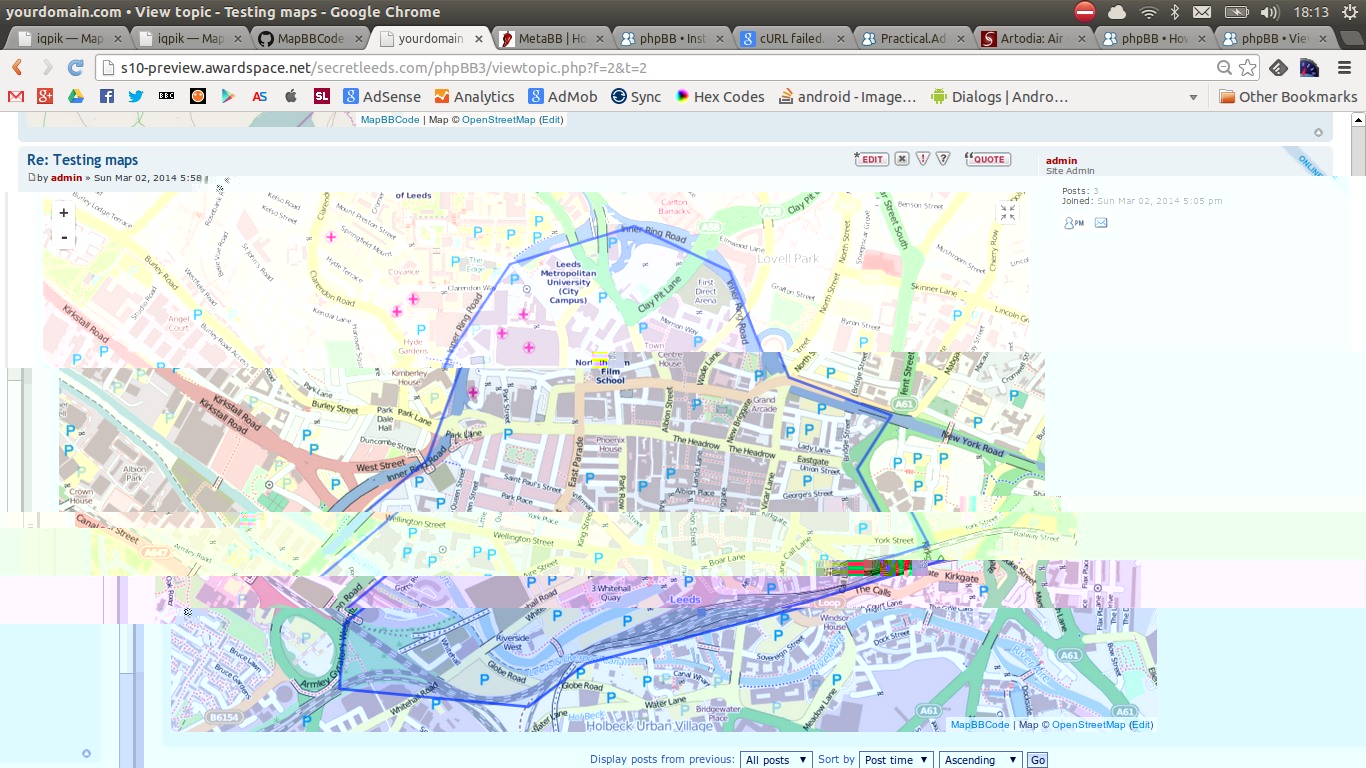1366x768 pixels.
Task: Zoom out the map with minus button
Action: coord(64,237)
